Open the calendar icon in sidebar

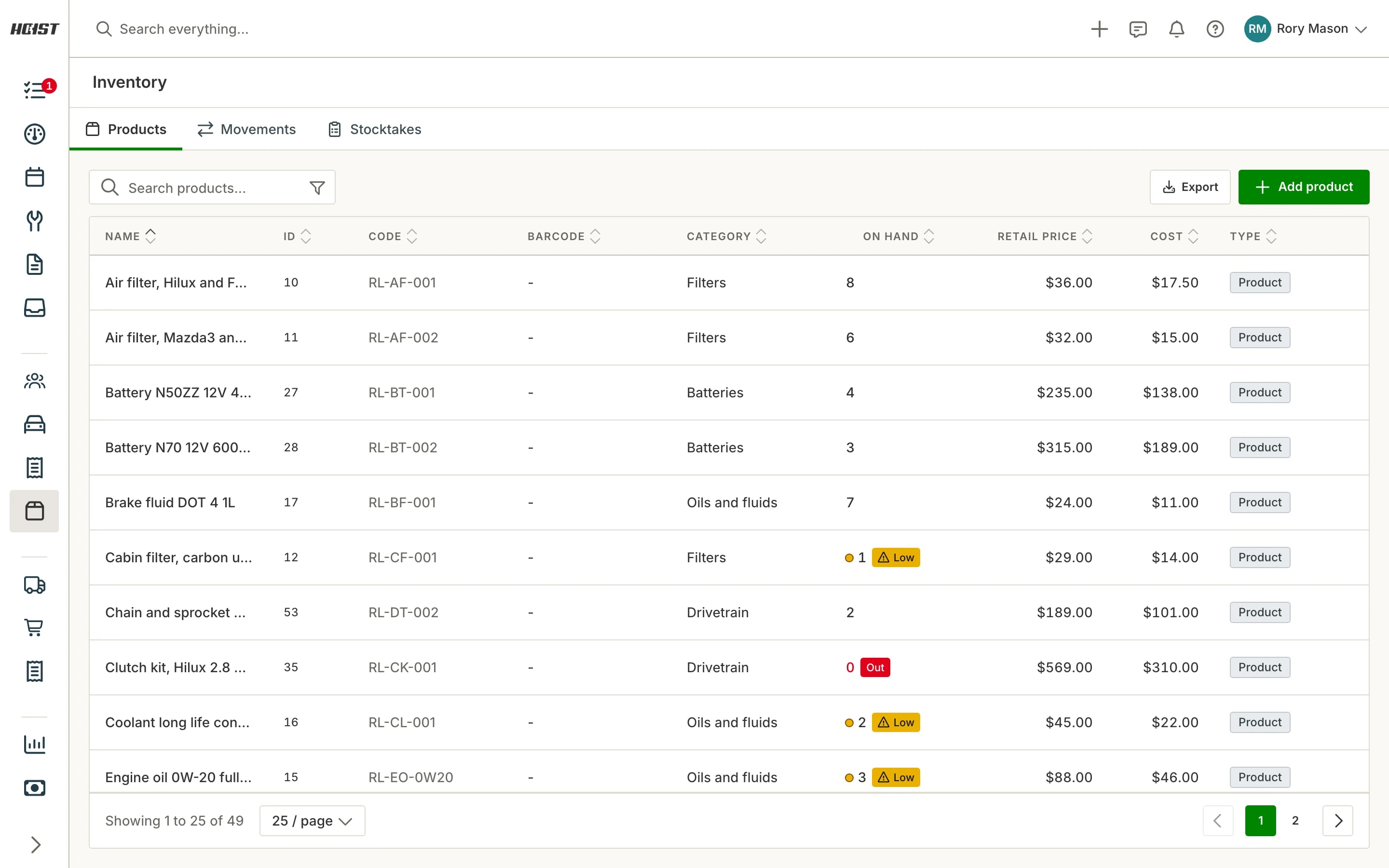(34, 177)
